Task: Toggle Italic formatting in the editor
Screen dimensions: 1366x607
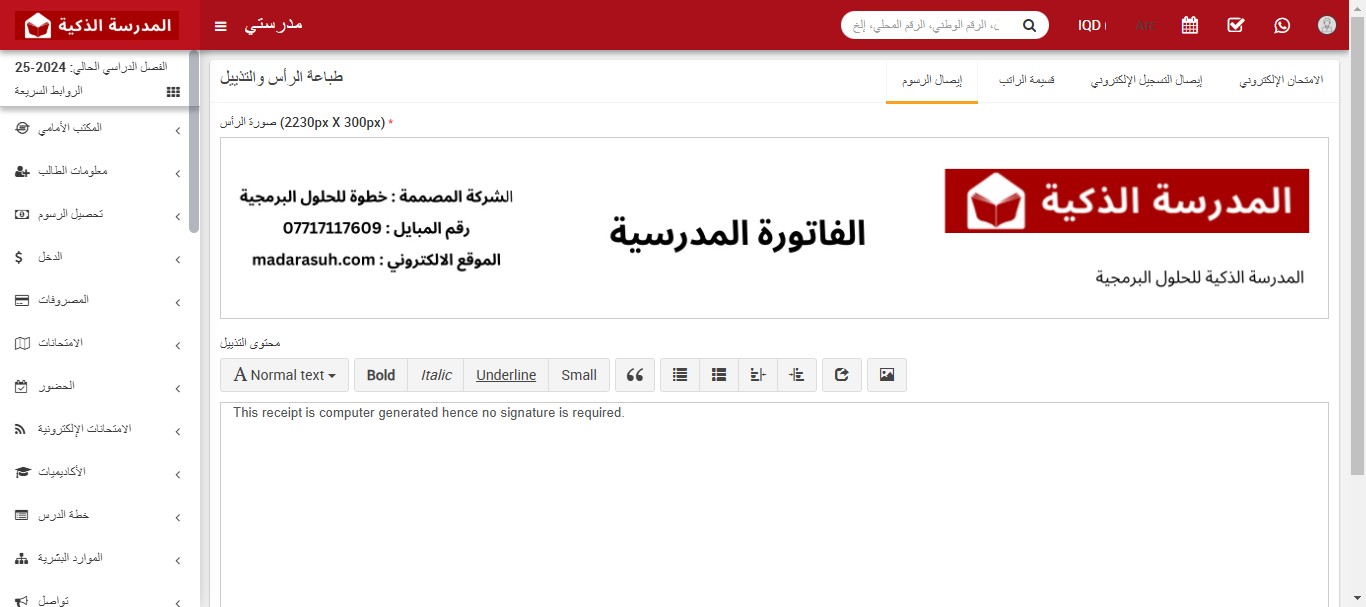Action: [x=435, y=374]
